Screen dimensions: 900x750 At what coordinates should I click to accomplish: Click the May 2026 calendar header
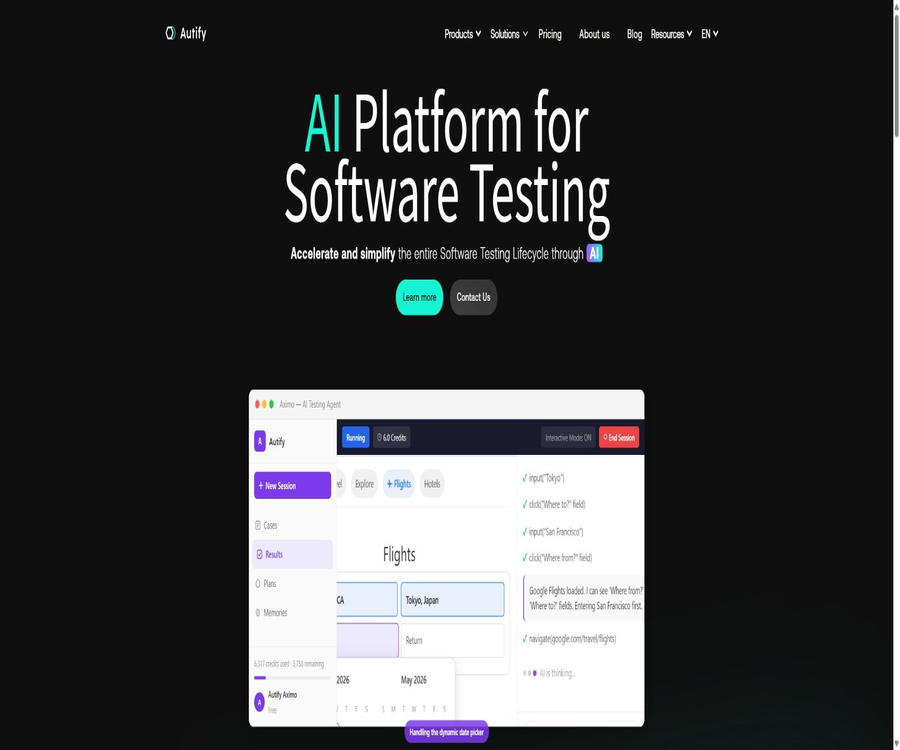[413, 680]
